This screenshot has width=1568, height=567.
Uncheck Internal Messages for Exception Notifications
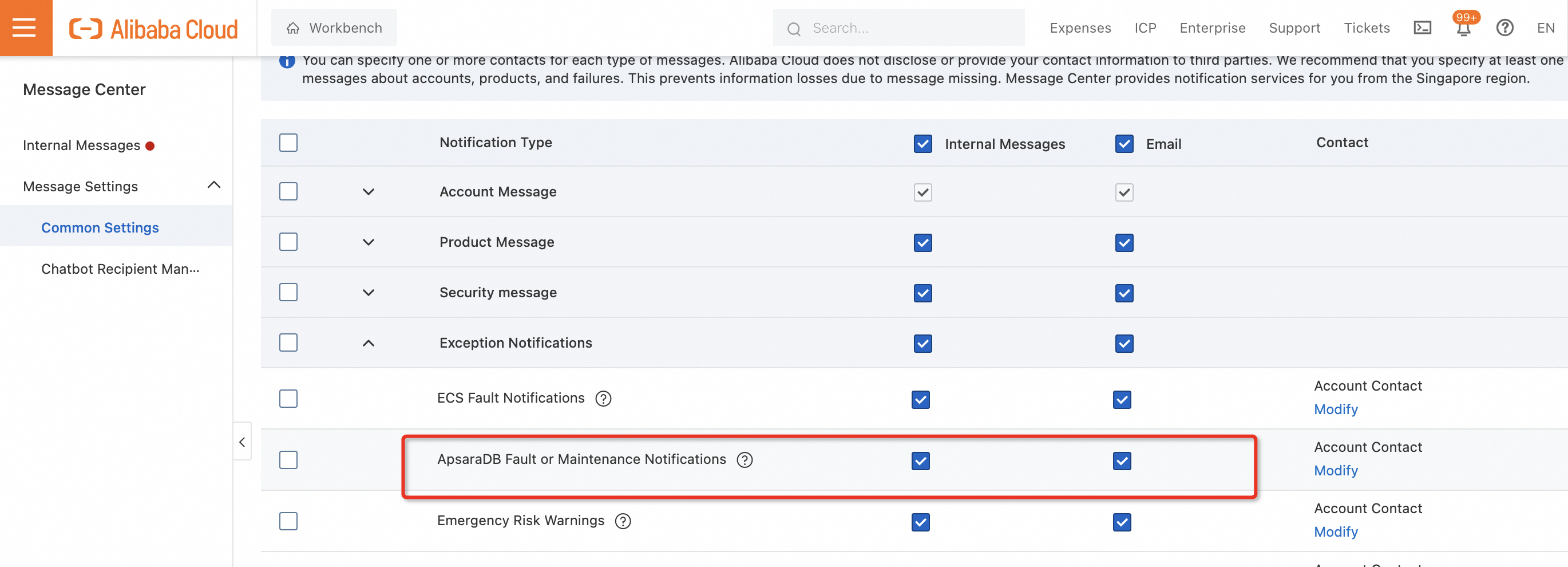(x=923, y=344)
